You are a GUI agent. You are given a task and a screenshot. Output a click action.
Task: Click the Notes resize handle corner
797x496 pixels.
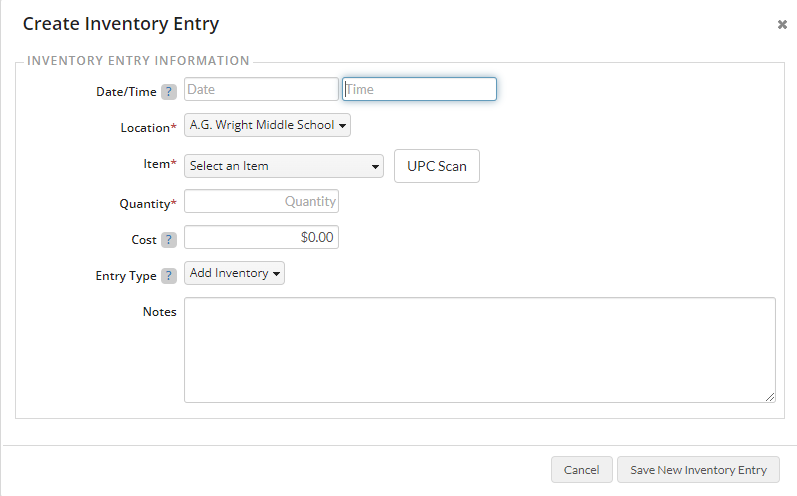[x=770, y=397]
